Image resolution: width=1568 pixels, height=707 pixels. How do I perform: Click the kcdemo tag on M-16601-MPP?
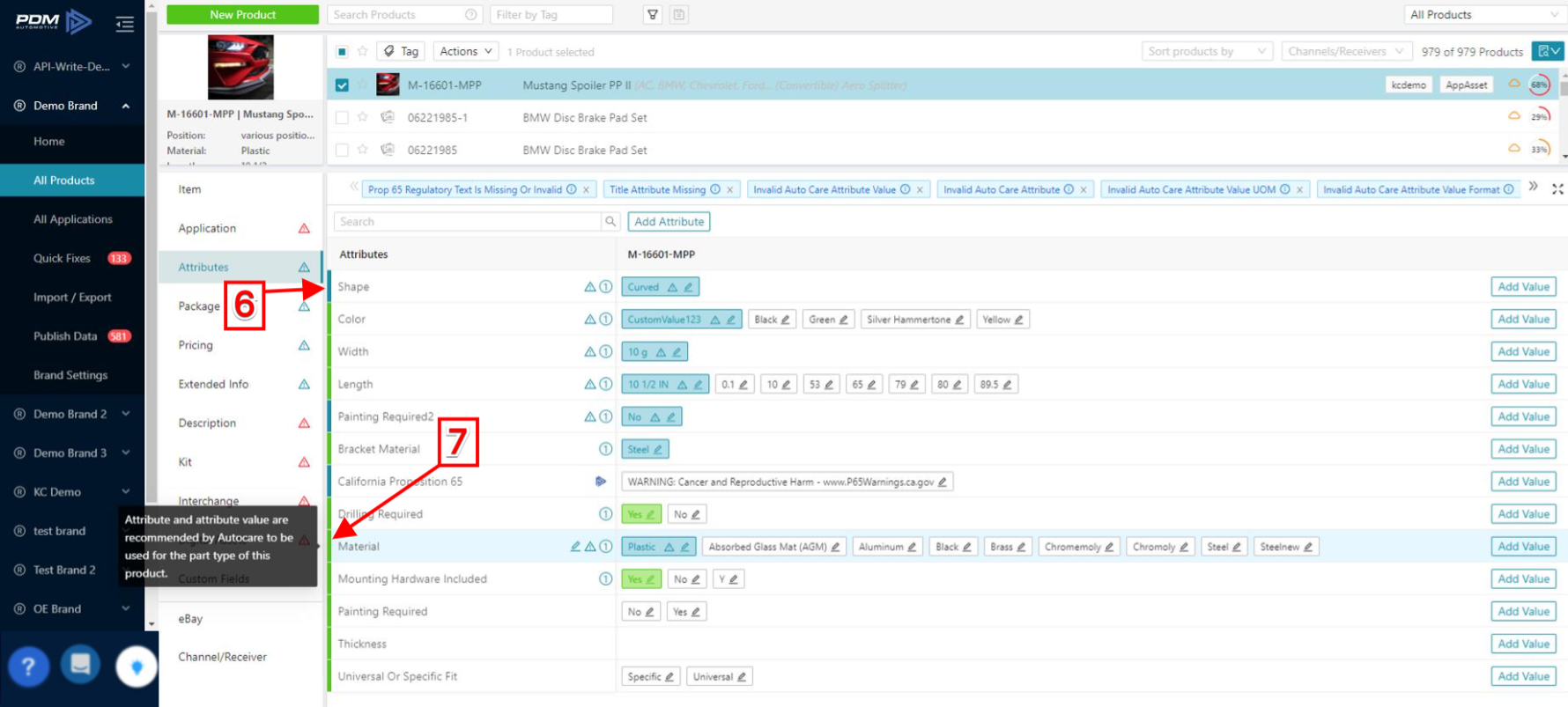point(1409,85)
